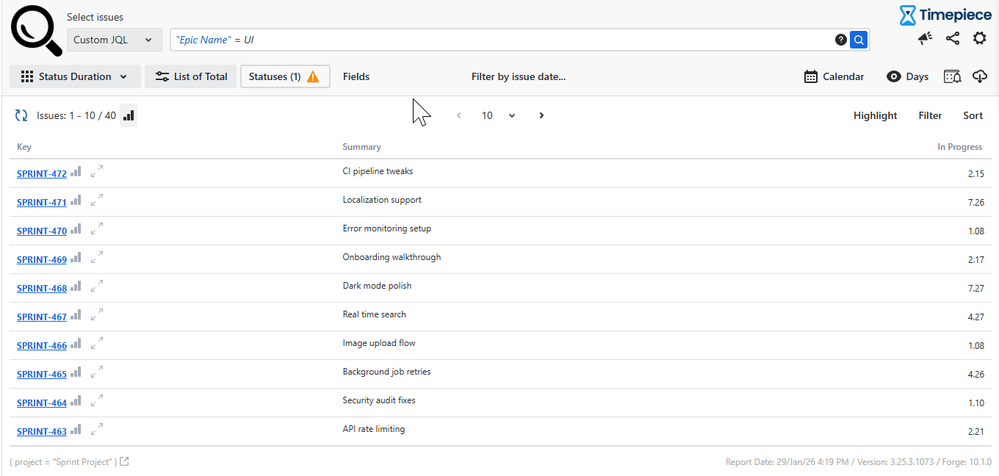The image size is (999, 476).
Task: Open the Fields selector
Action: click(356, 76)
